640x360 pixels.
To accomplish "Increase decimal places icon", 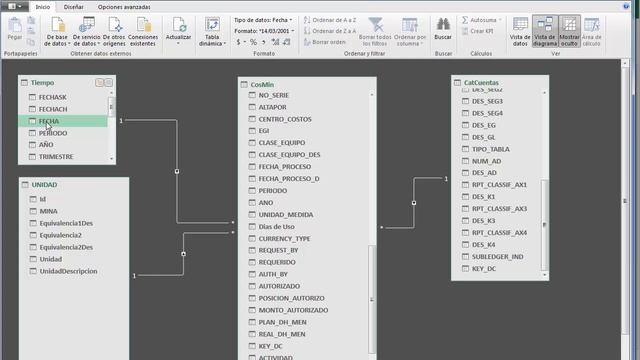I will (276, 42).
